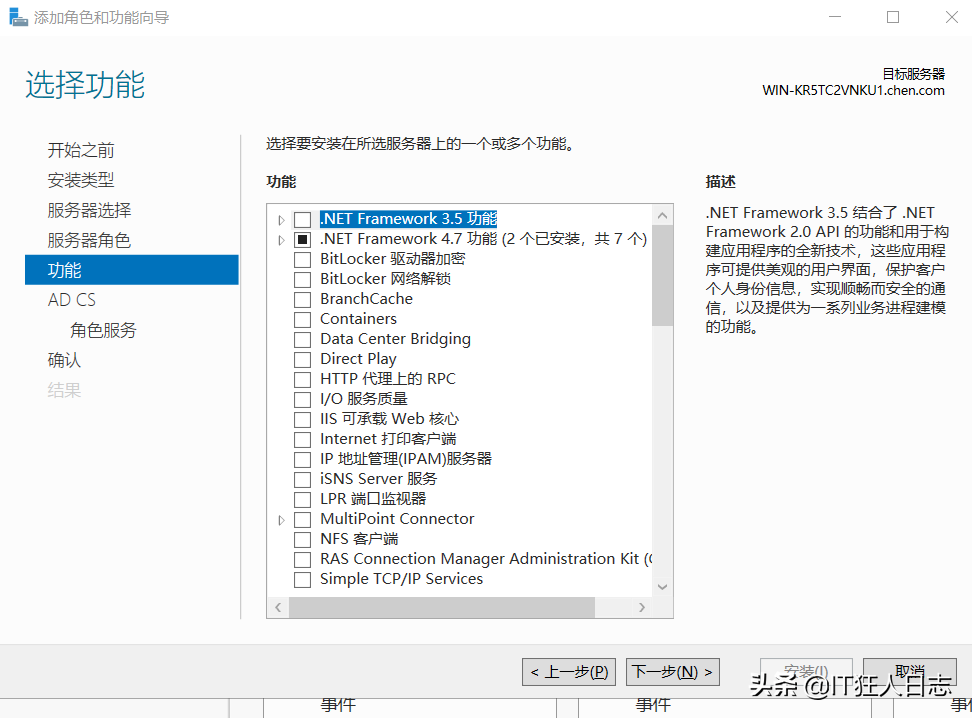
Task: Enable the Containers feature checkbox
Action: pyautogui.click(x=303, y=319)
